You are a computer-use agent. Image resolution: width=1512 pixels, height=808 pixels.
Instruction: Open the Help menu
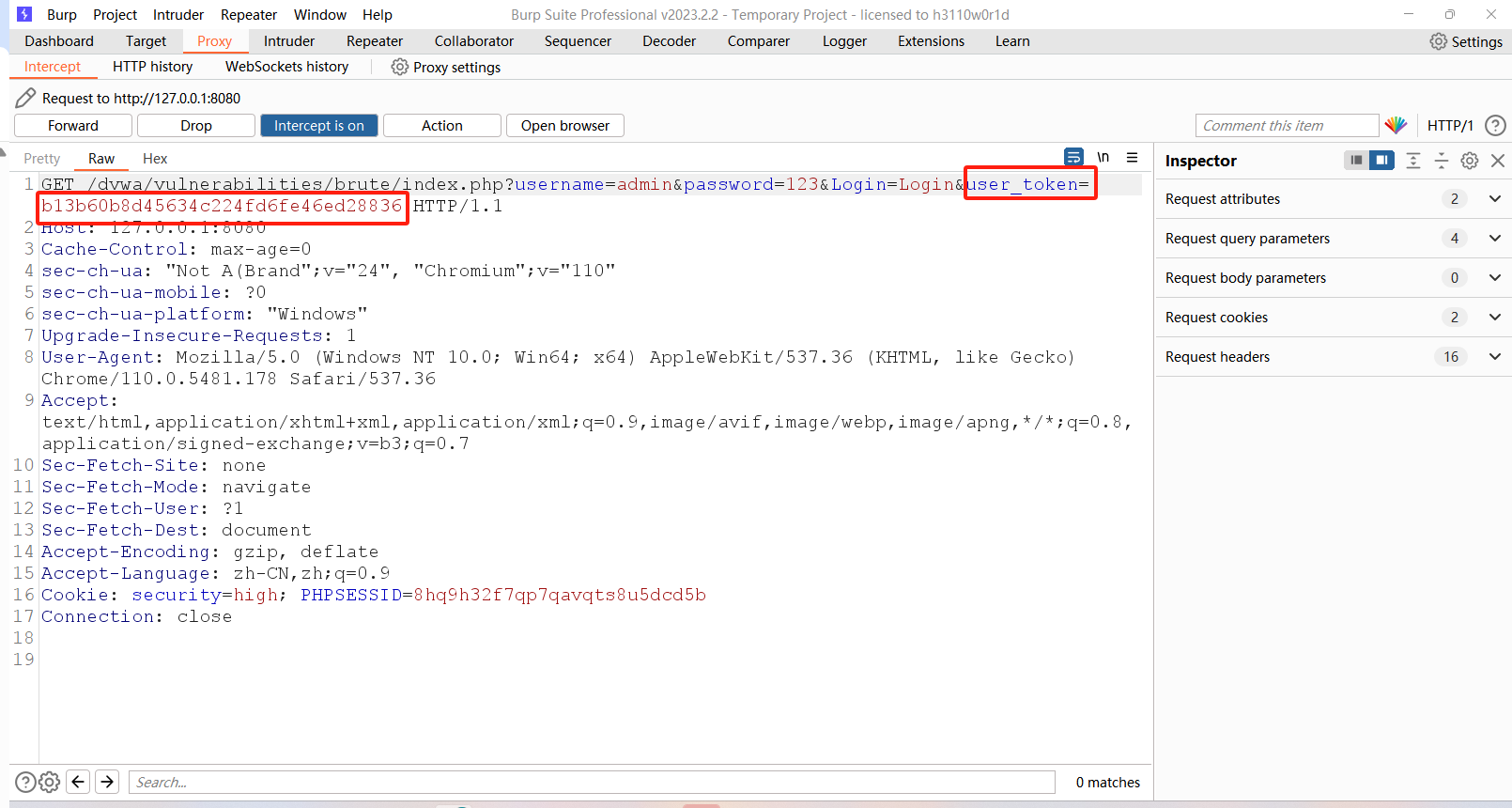point(378,14)
